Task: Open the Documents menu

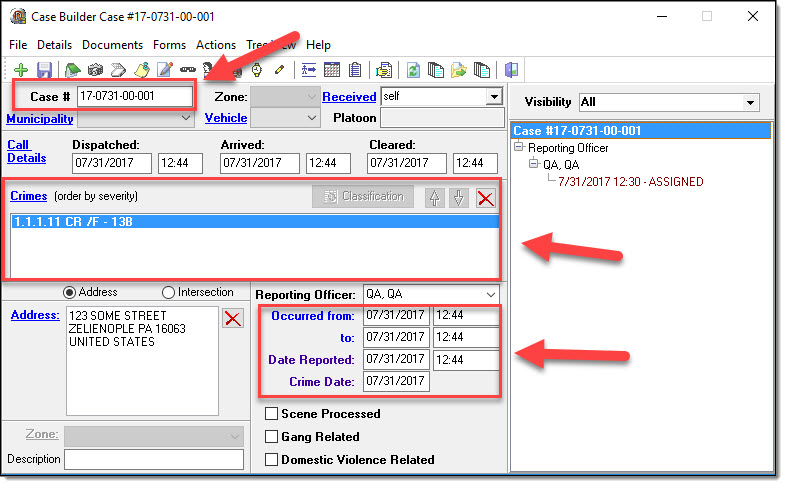Action: coord(112,45)
